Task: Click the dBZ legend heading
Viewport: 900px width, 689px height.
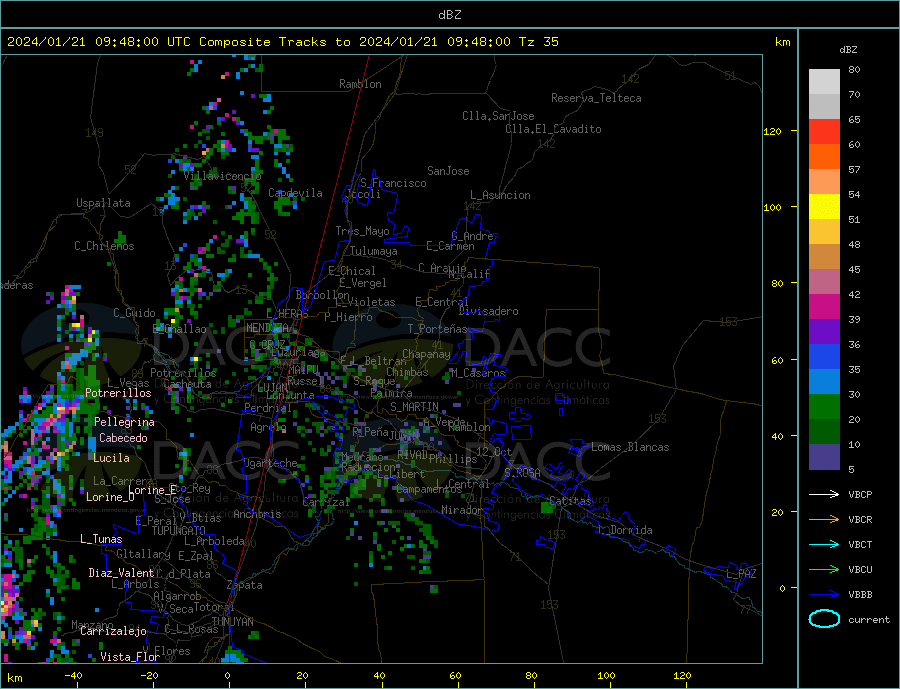Action: point(848,50)
